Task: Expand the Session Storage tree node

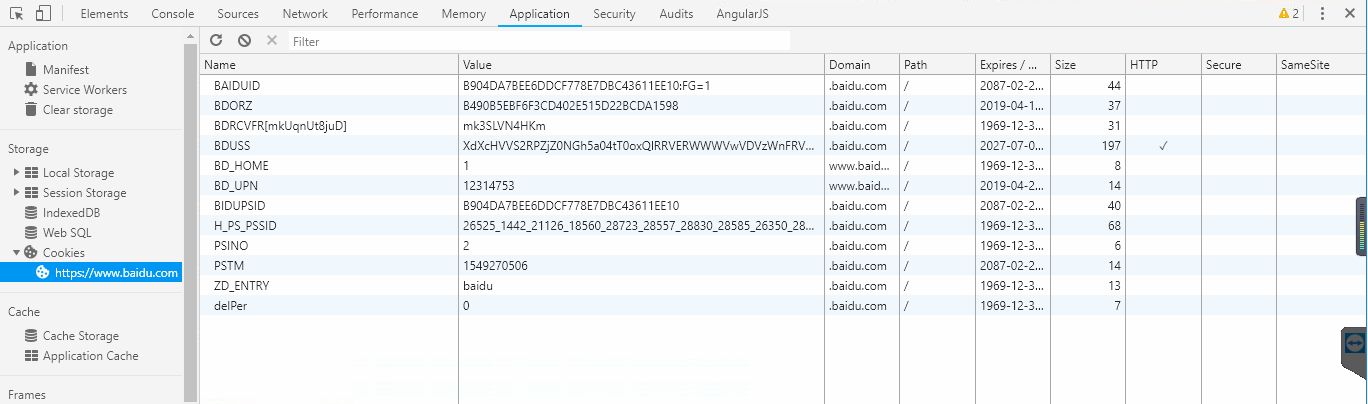Action: click(17, 193)
